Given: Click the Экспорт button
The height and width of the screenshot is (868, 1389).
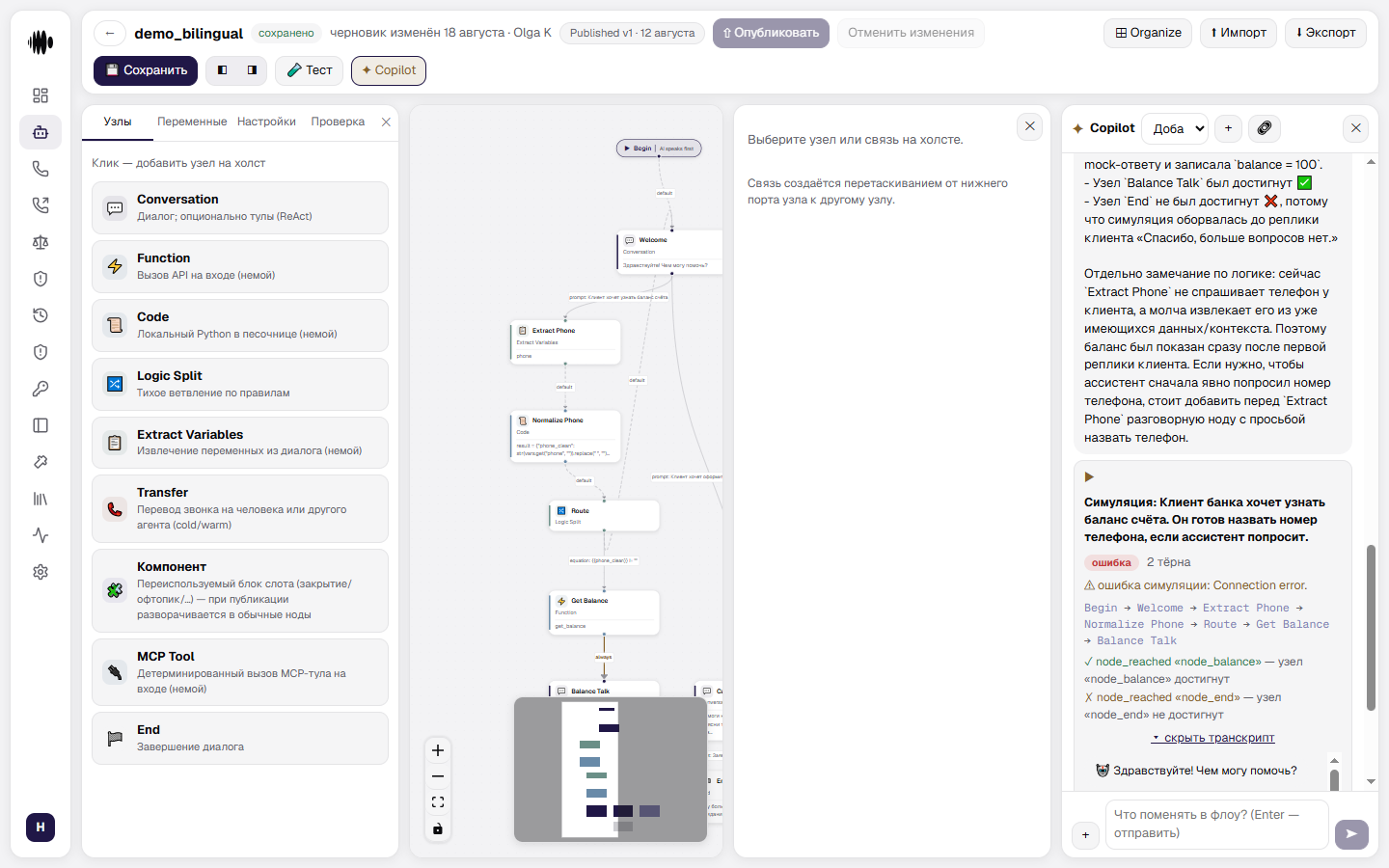Looking at the screenshot, I should [x=1325, y=33].
